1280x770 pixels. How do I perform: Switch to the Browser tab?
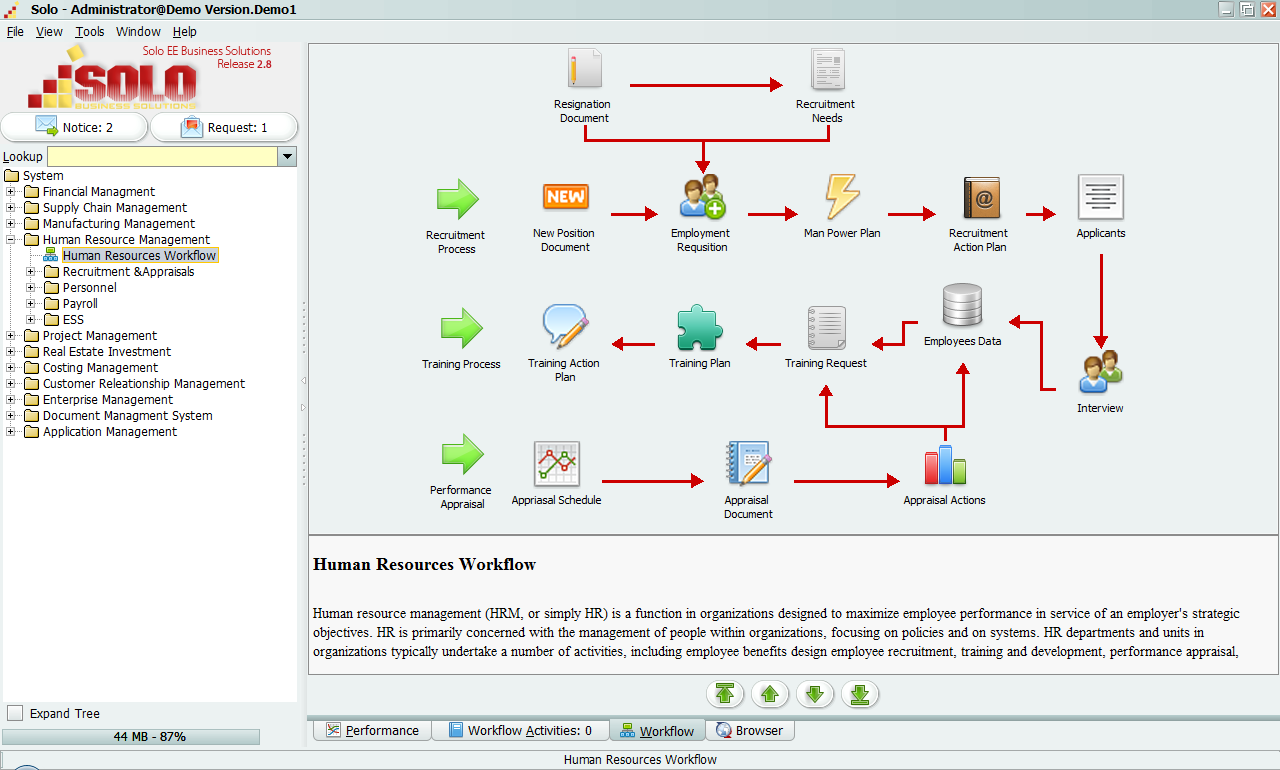pos(750,731)
